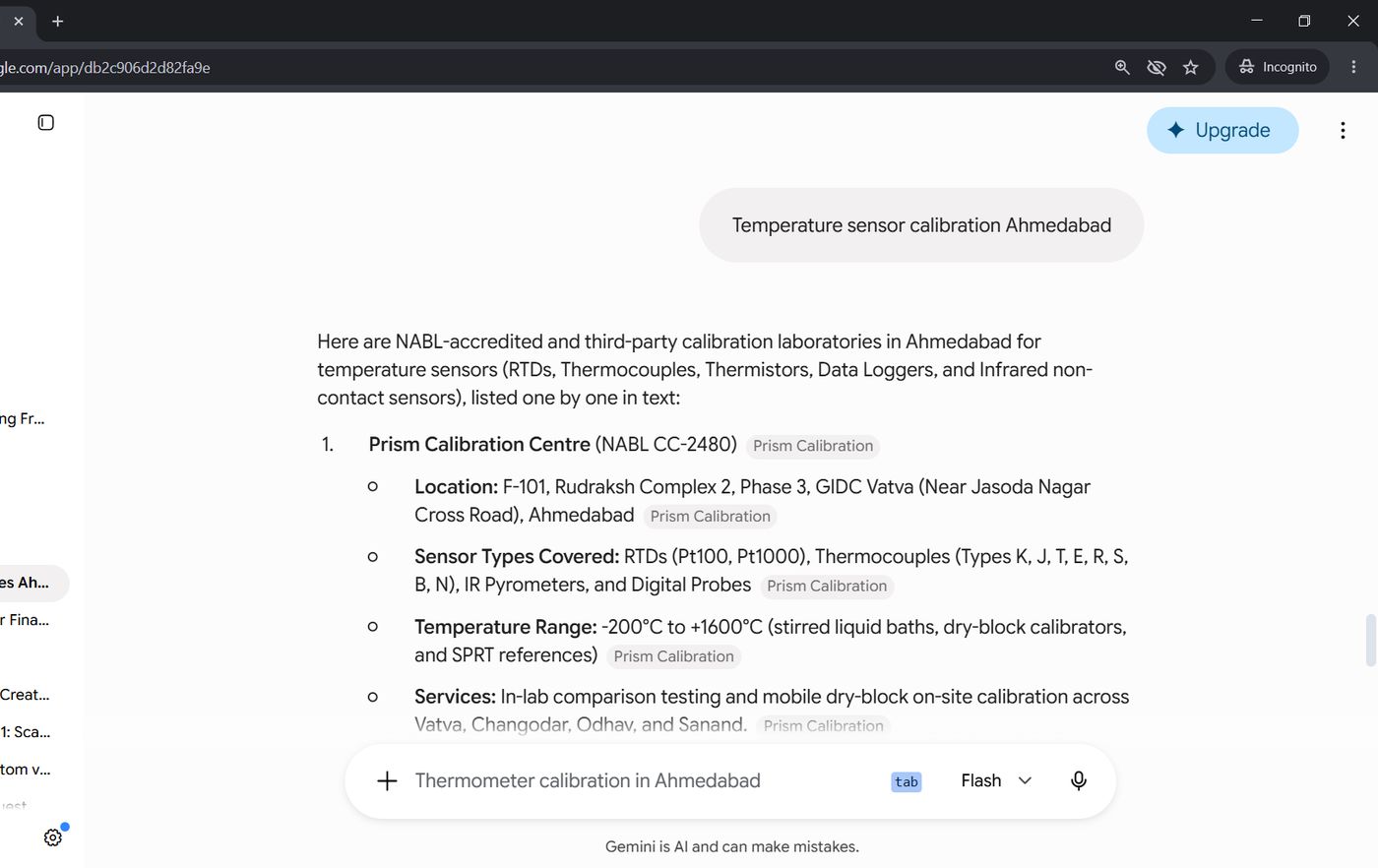Click the 'Temperature Range:' label
The width and height of the screenshot is (1378, 868).
[506, 627]
